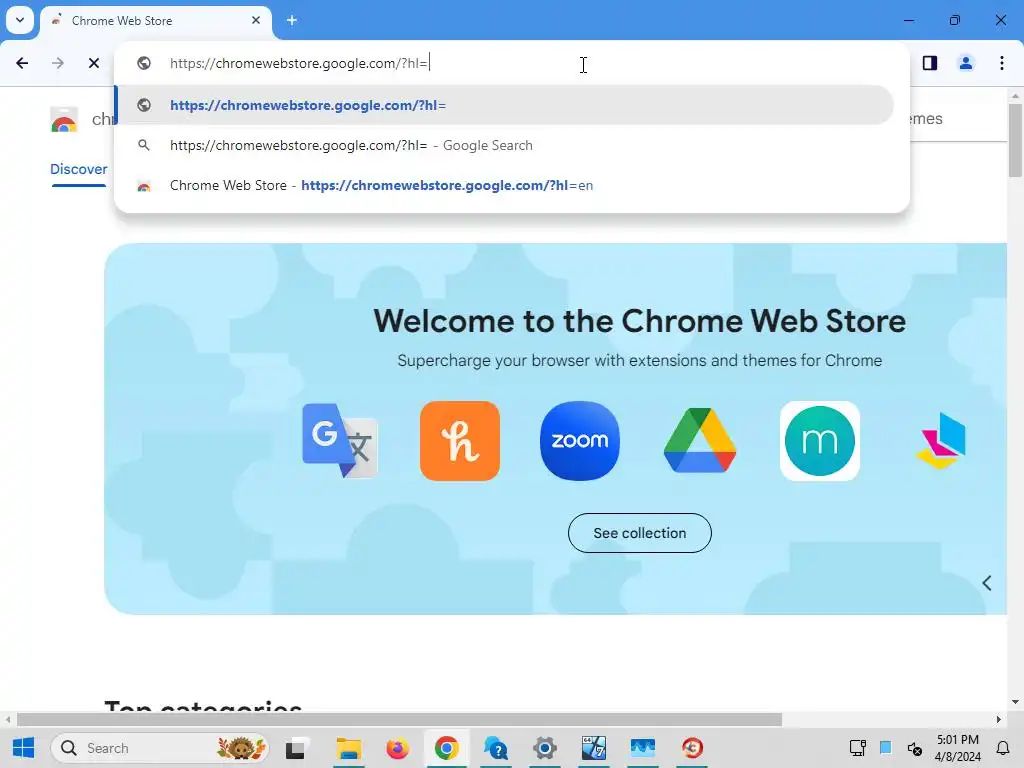
Task: Open File Explorer from the taskbar
Action: point(349,748)
